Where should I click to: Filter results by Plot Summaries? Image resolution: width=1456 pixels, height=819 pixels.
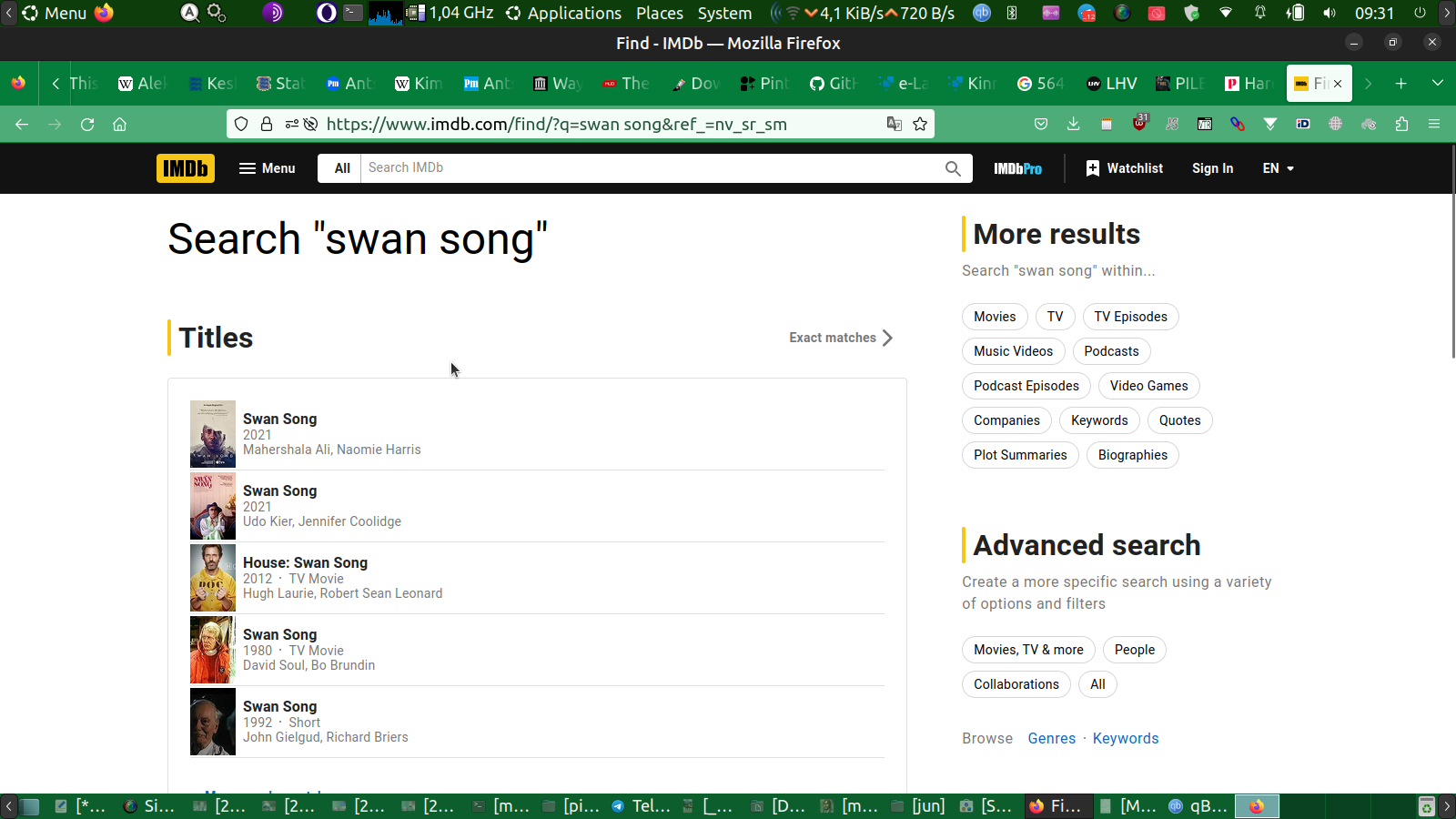[1020, 455]
